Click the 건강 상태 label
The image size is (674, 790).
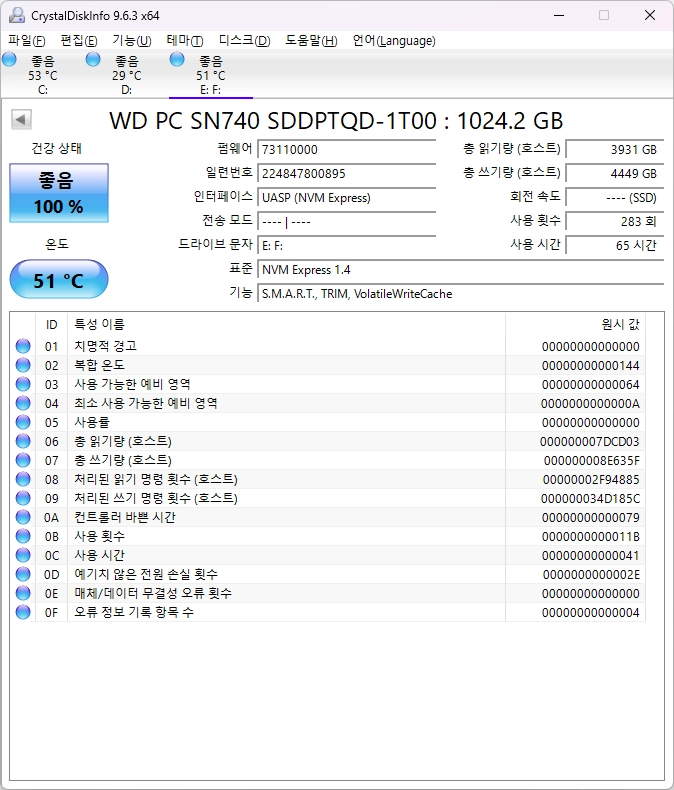[x=56, y=148]
